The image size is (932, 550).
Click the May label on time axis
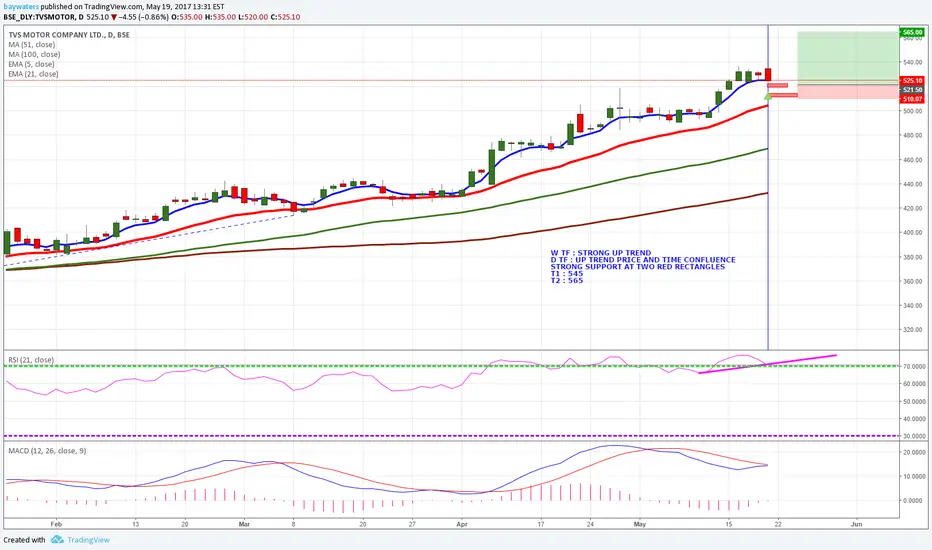point(640,524)
